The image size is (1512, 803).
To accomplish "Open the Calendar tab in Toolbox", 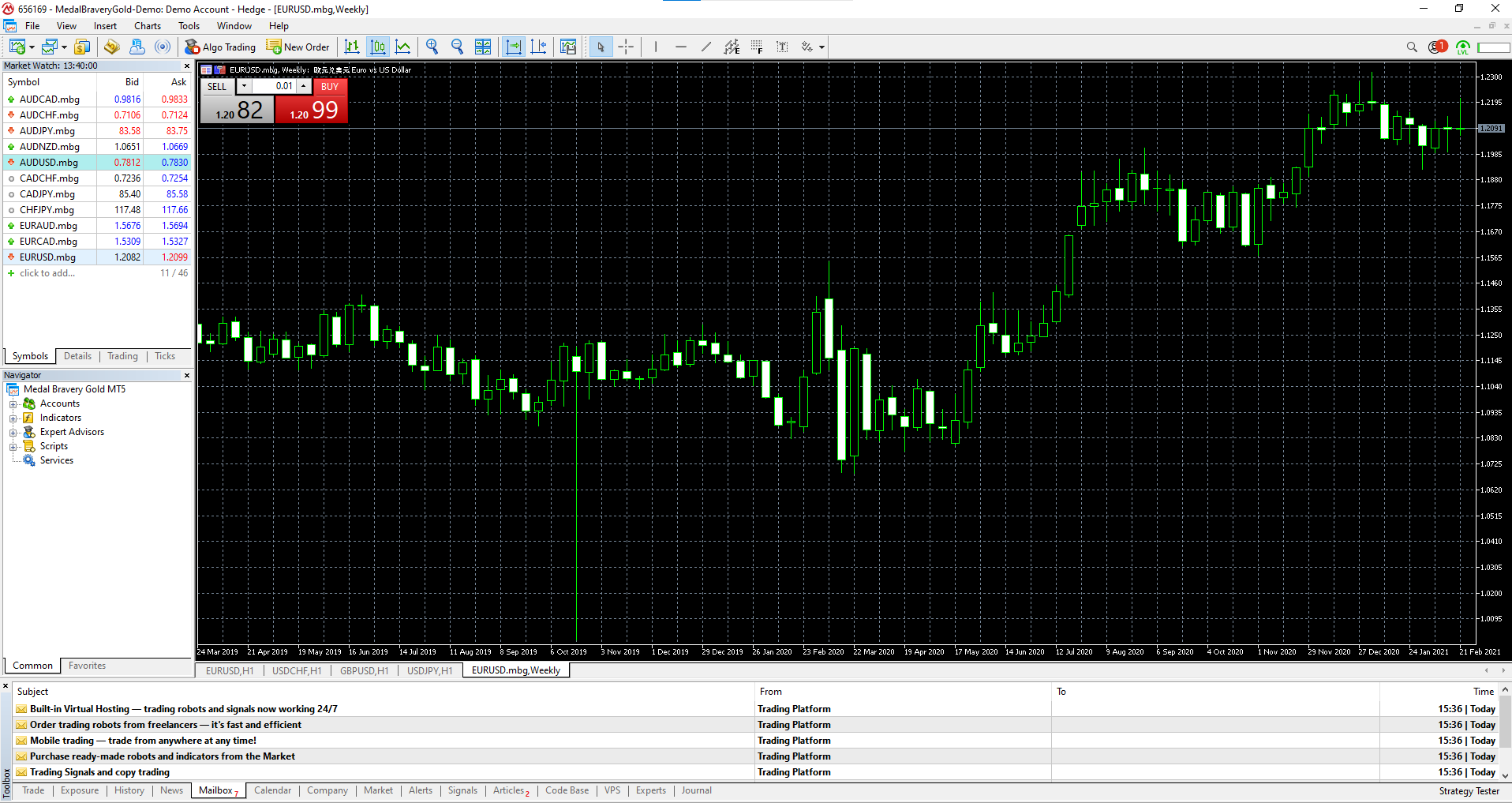I will tap(272, 790).
